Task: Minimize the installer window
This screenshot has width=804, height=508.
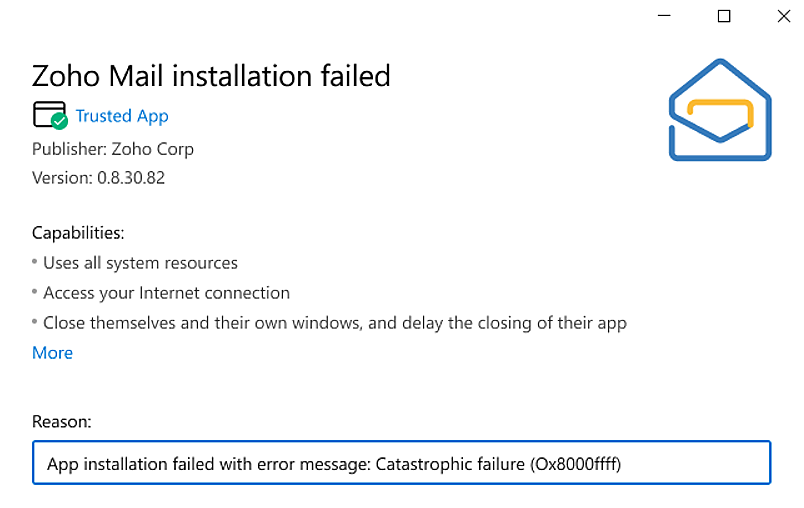Action: (x=665, y=16)
